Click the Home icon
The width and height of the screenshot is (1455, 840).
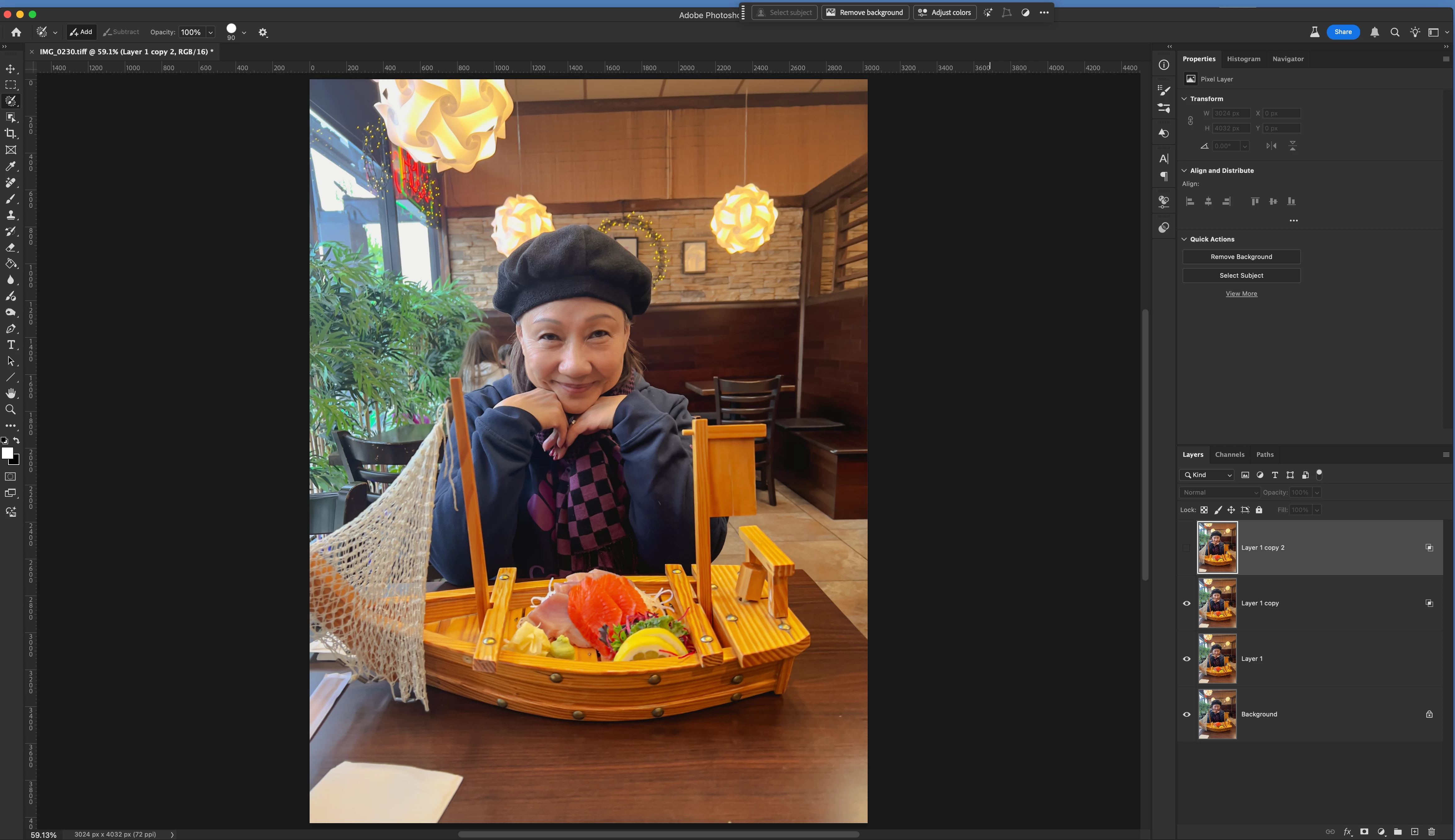16,32
